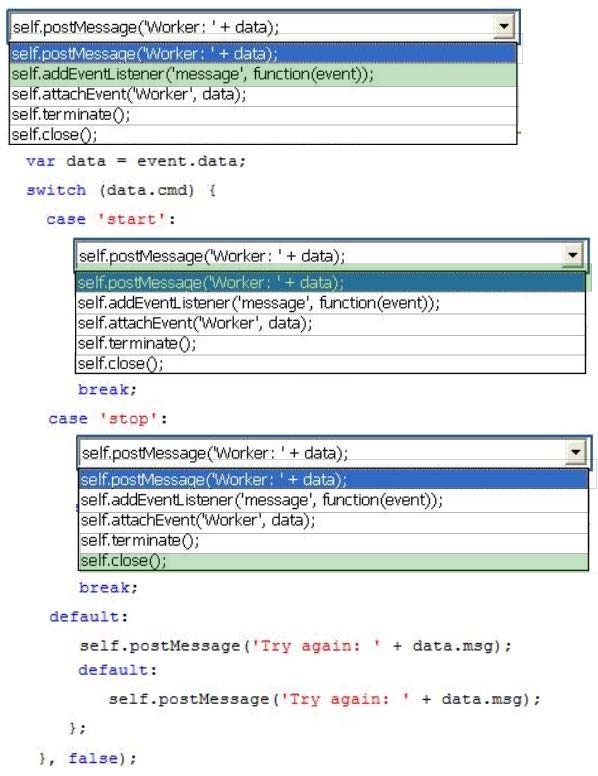Choose self.postMessage option under case 'start'
This screenshot has width=598, height=776.
(x=330, y=283)
